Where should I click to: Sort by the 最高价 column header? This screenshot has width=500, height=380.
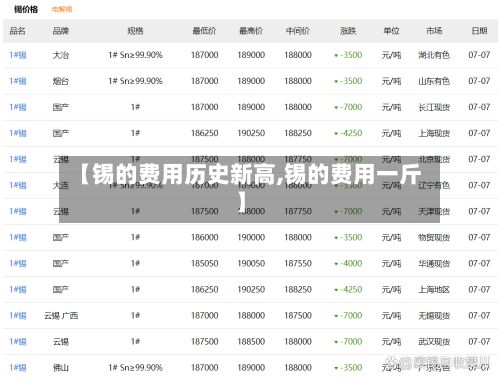click(x=251, y=31)
